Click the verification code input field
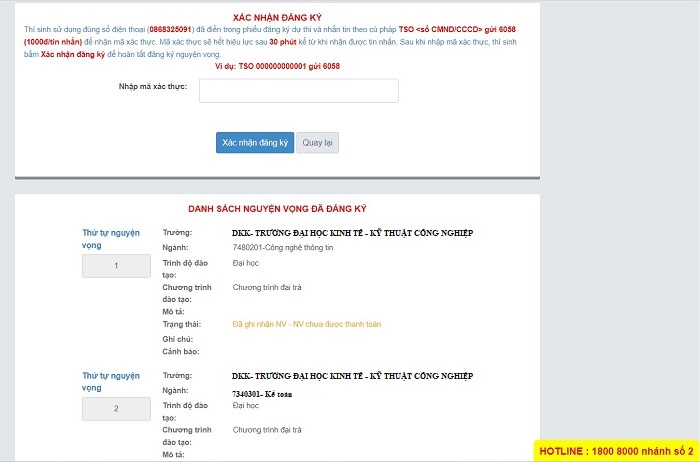This screenshot has height=462, width=700. pos(298,91)
